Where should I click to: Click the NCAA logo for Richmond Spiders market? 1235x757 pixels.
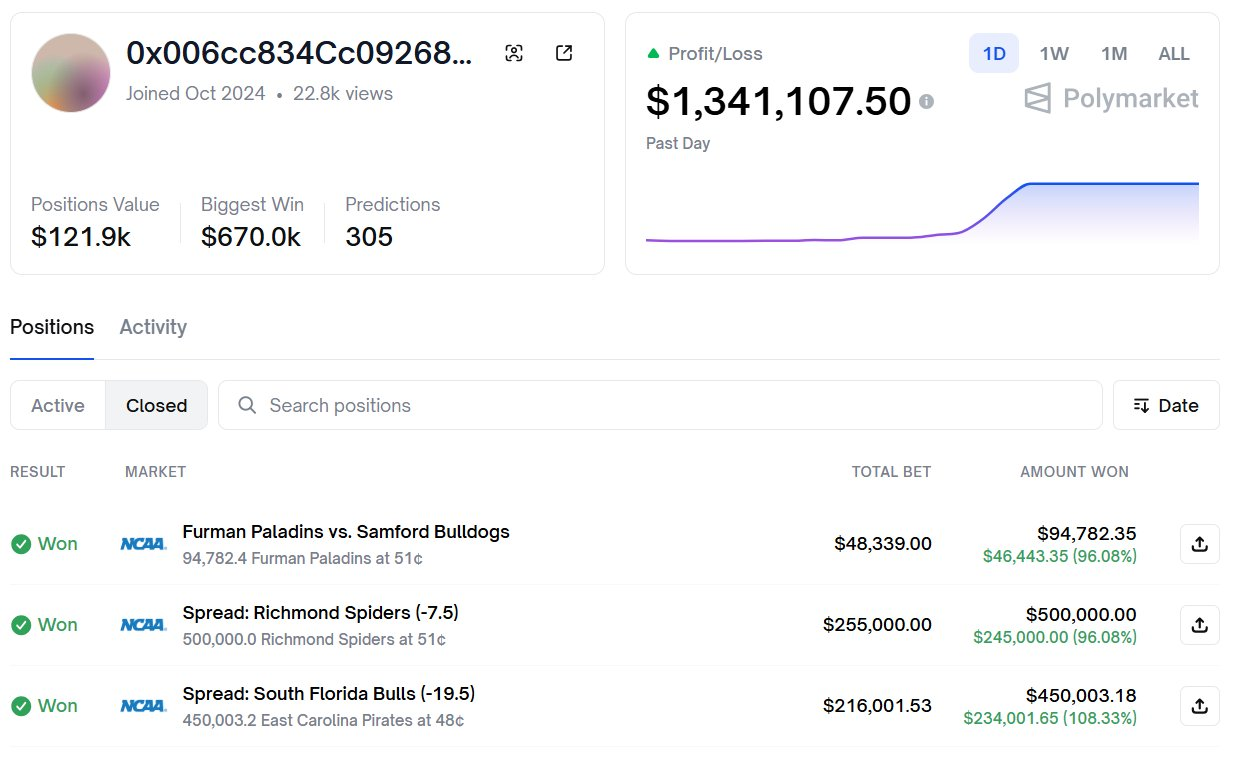143,625
